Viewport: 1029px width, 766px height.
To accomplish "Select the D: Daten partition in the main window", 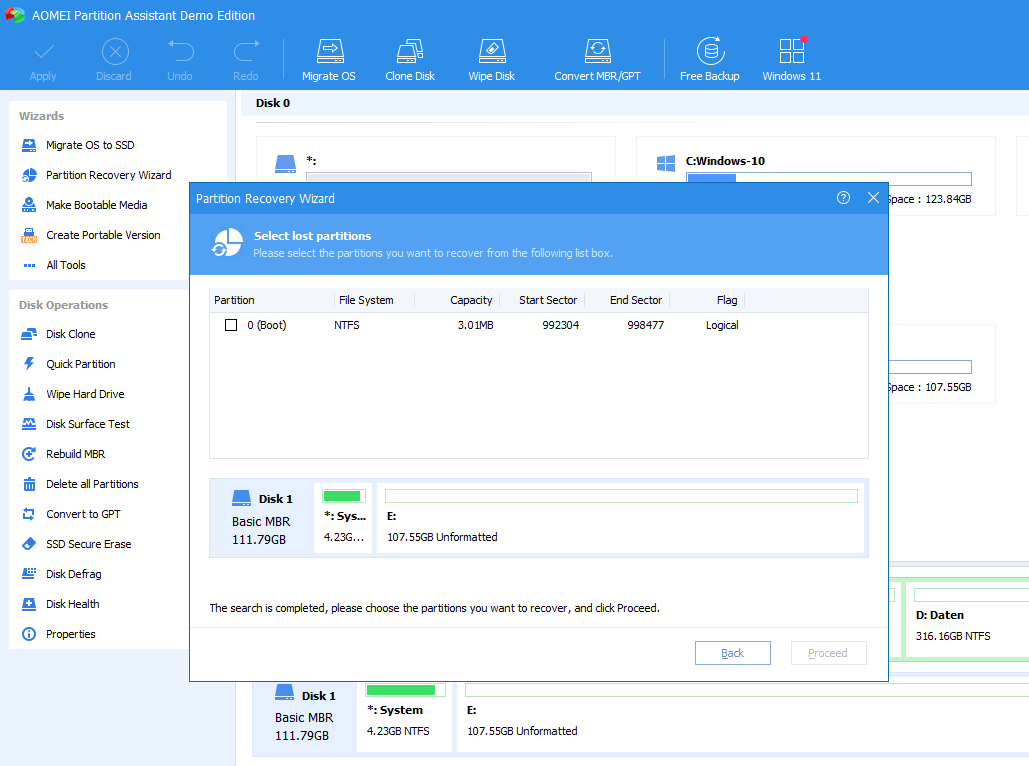I will (x=969, y=618).
